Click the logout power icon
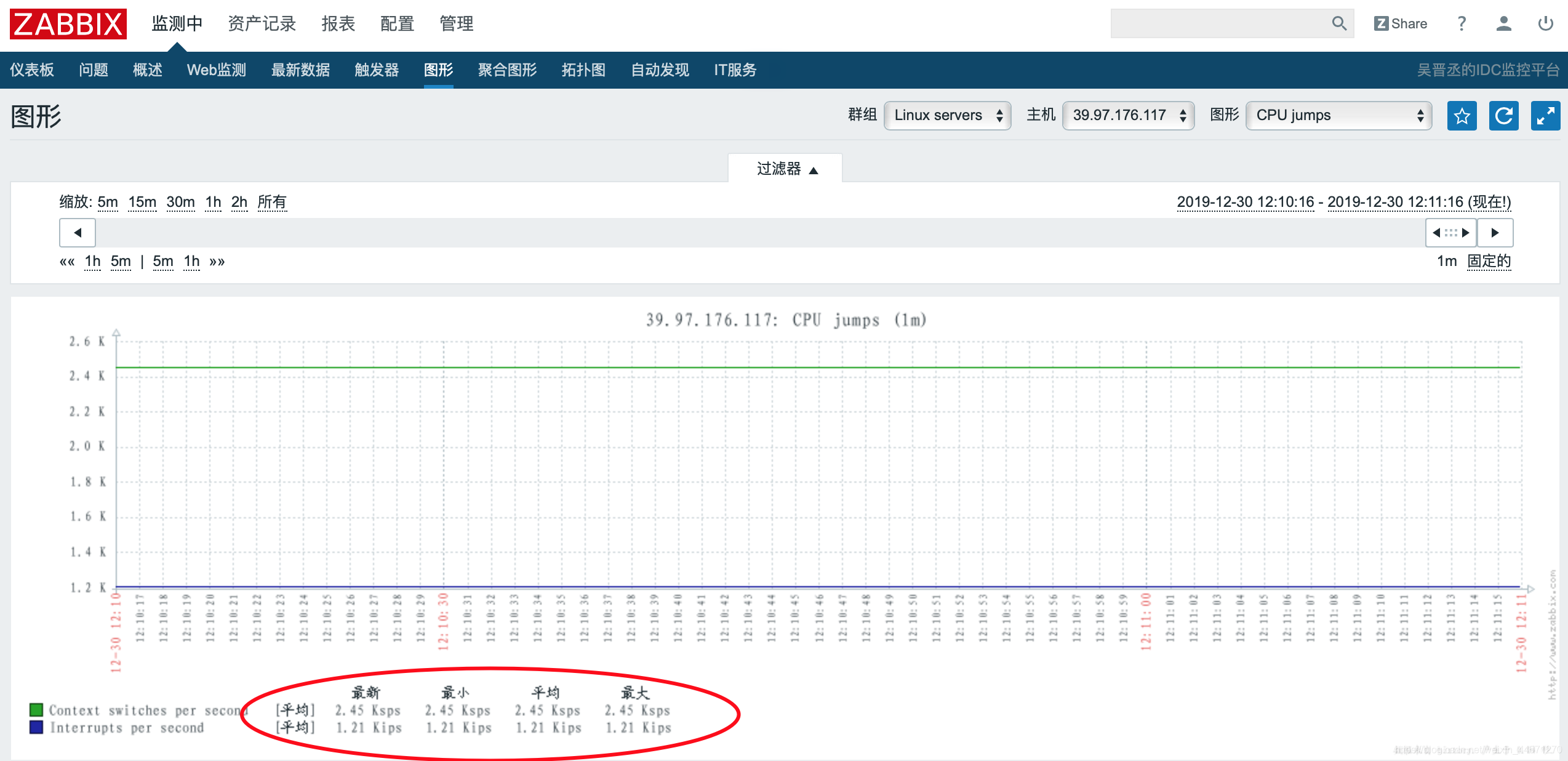This screenshot has width=1568, height=761. pyautogui.click(x=1545, y=23)
